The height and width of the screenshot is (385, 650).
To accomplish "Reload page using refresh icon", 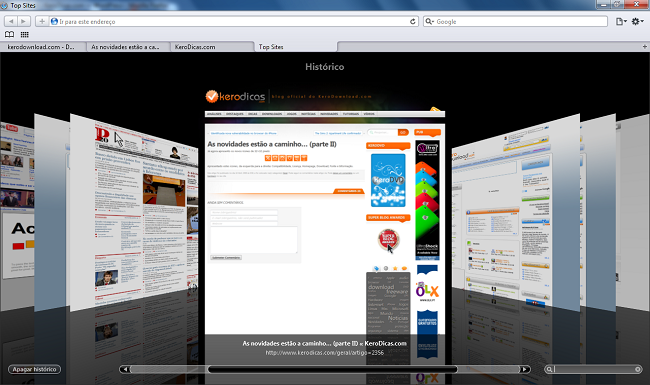I will (x=412, y=21).
